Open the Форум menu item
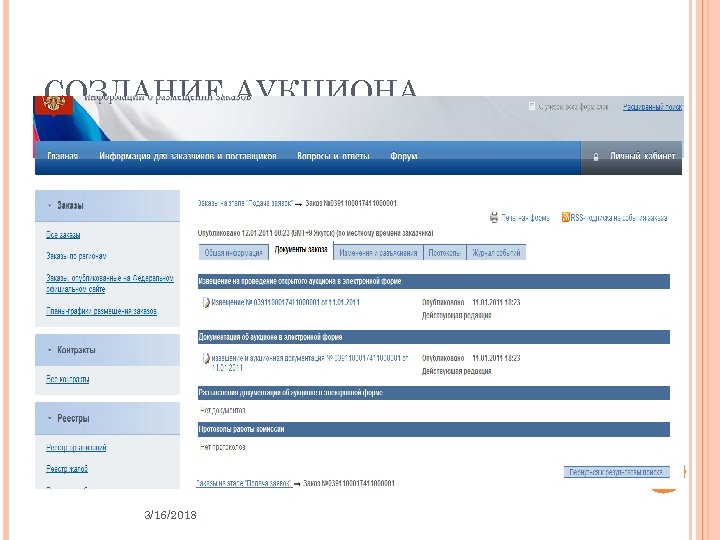 [404, 156]
